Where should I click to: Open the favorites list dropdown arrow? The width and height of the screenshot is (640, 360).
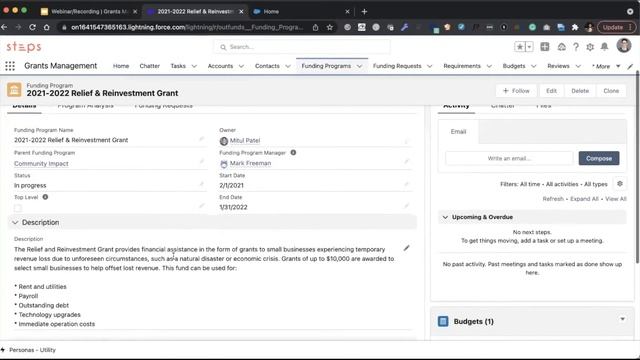click(529, 47)
